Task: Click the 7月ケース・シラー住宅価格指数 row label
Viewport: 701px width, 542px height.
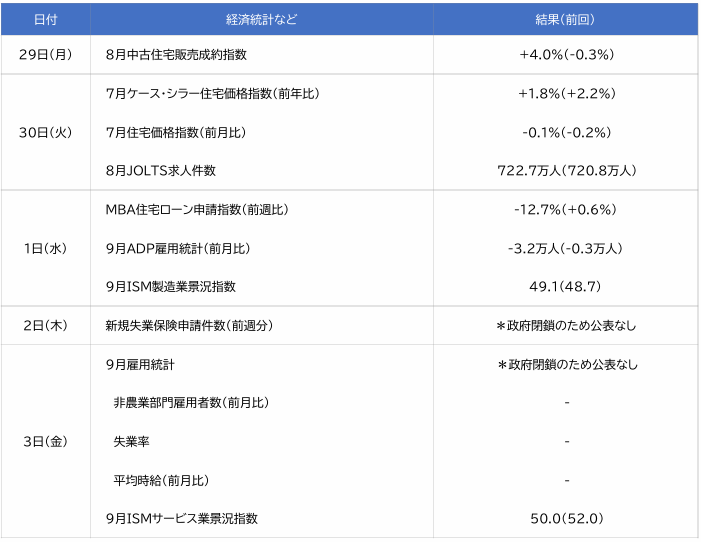Action: (212, 94)
